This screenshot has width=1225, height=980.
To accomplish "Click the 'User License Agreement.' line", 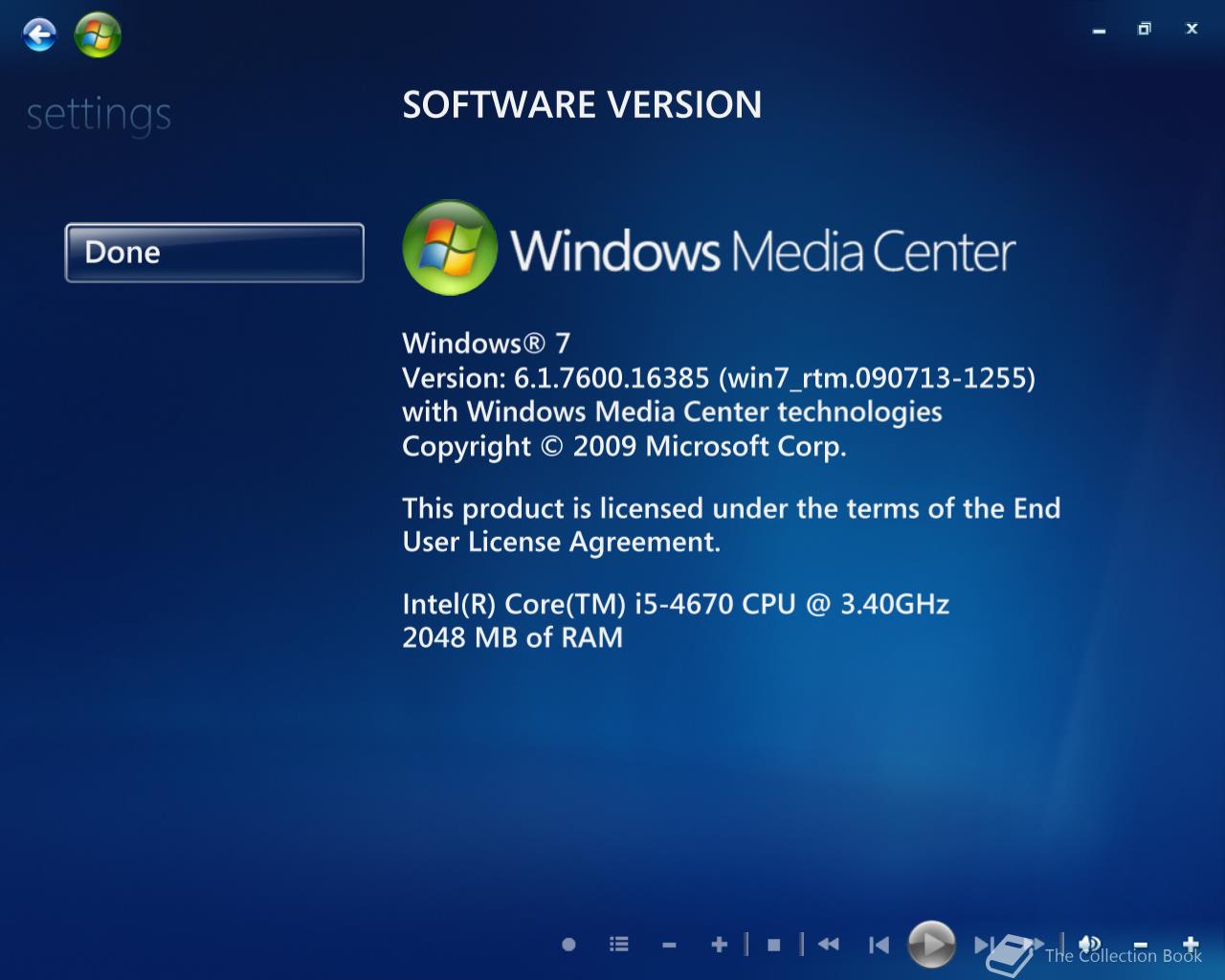I will [x=561, y=543].
